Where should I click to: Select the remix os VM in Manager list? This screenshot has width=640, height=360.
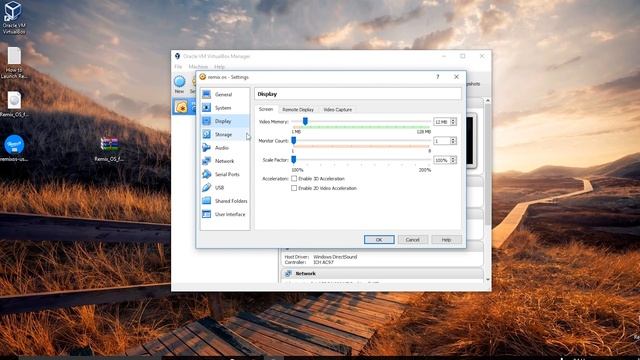pyautogui.click(x=184, y=107)
